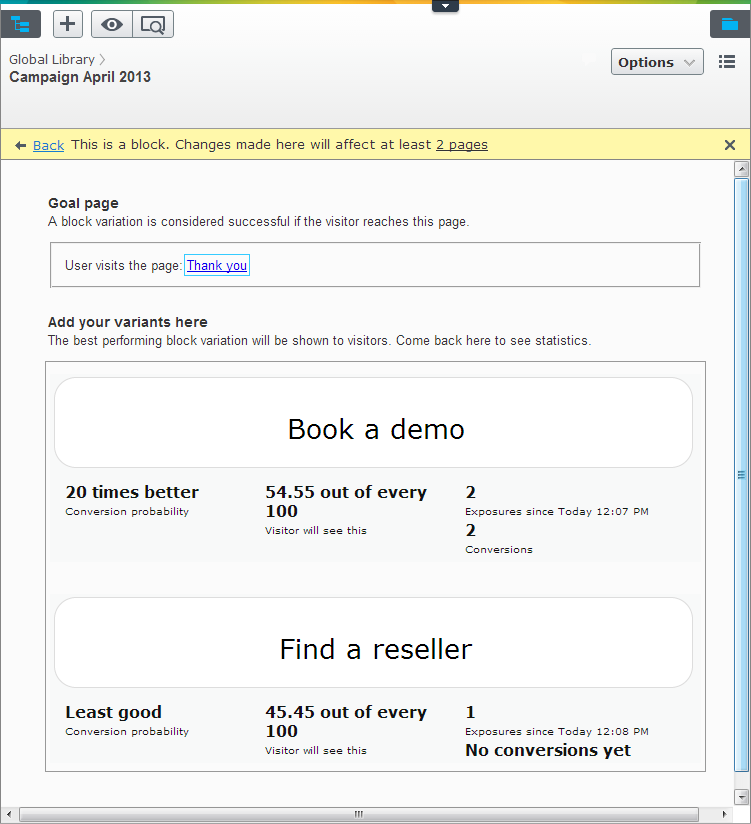The image size is (751, 824).
Task: Click the vertical scrollbar up arrow
Action: [x=741, y=169]
